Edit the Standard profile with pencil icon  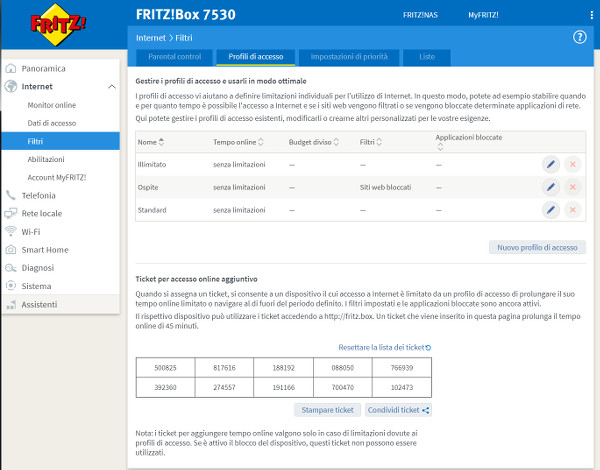point(551,210)
